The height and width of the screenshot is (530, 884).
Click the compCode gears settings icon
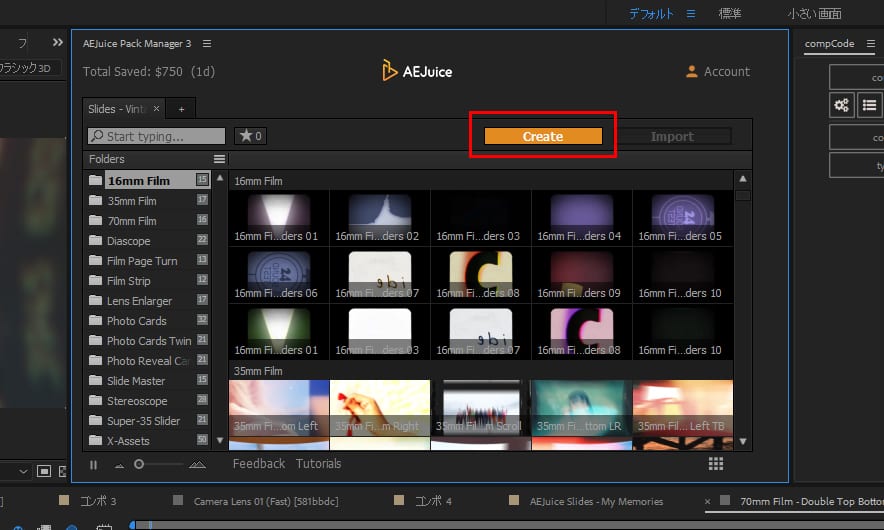842,105
